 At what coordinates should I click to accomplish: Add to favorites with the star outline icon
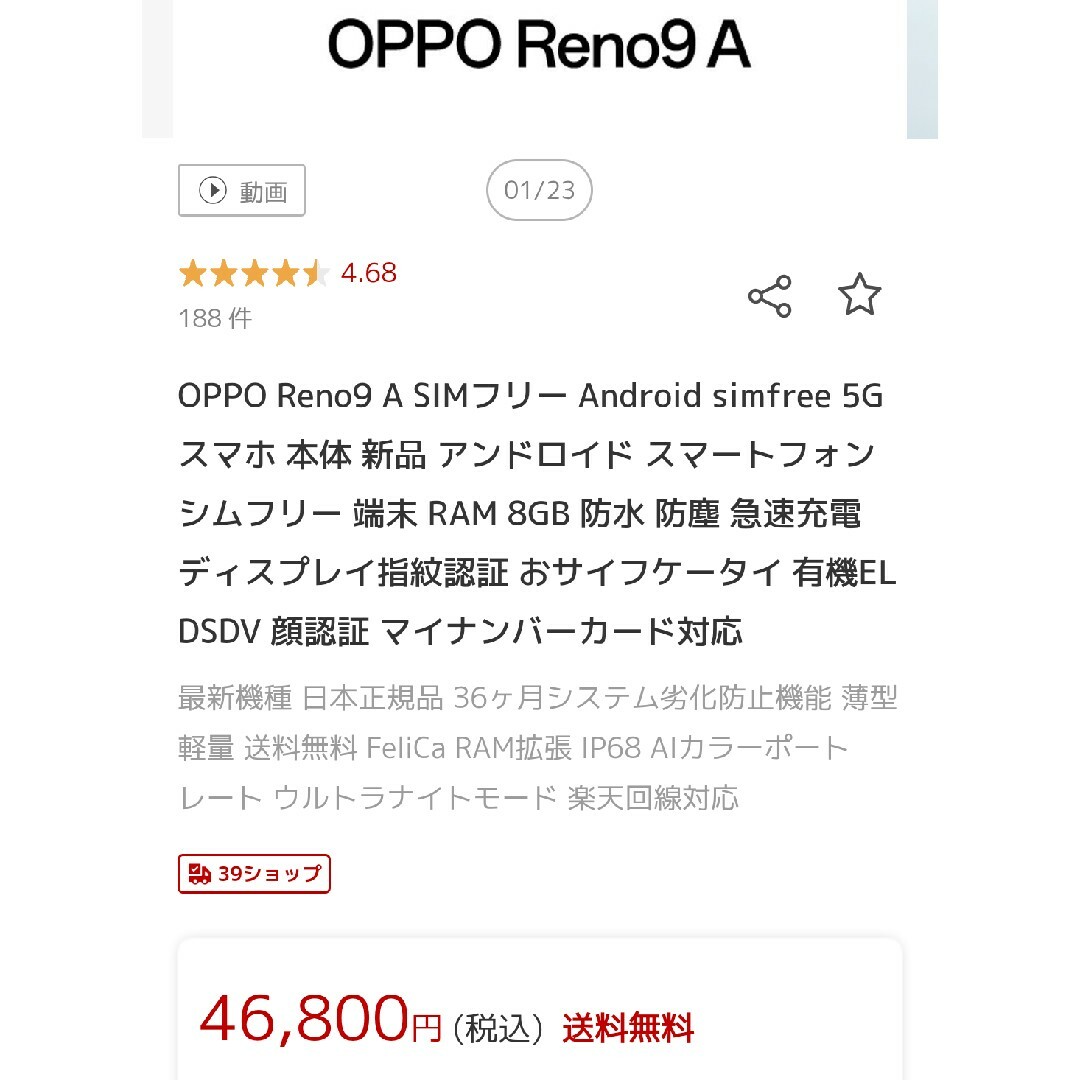point(859,295)
